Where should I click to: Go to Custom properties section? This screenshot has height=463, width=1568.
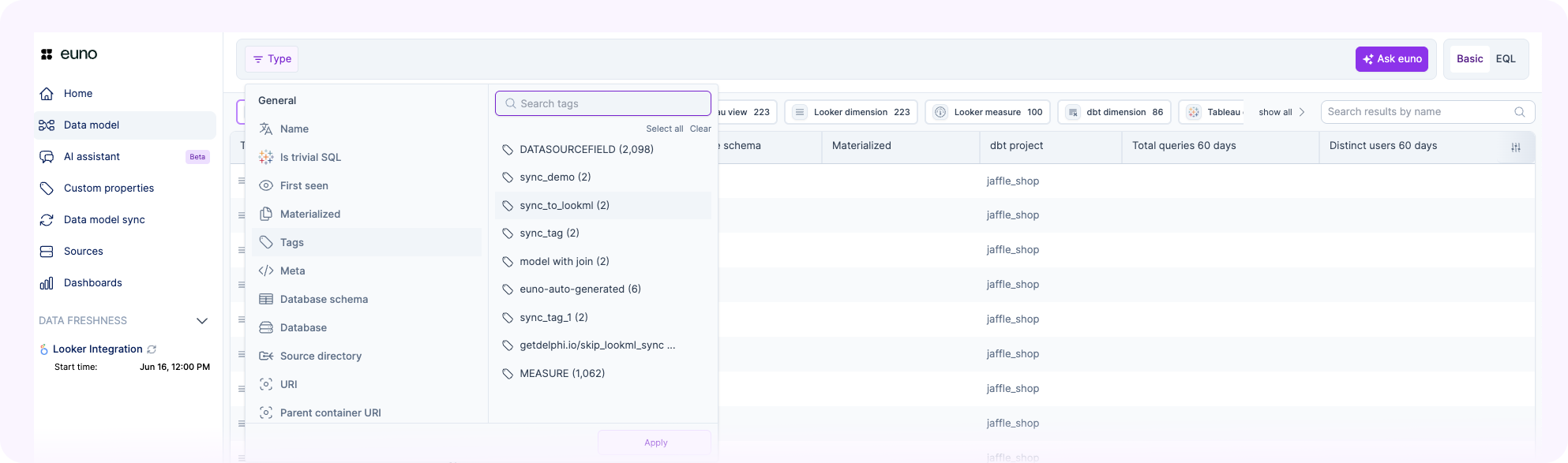(108, 188)
